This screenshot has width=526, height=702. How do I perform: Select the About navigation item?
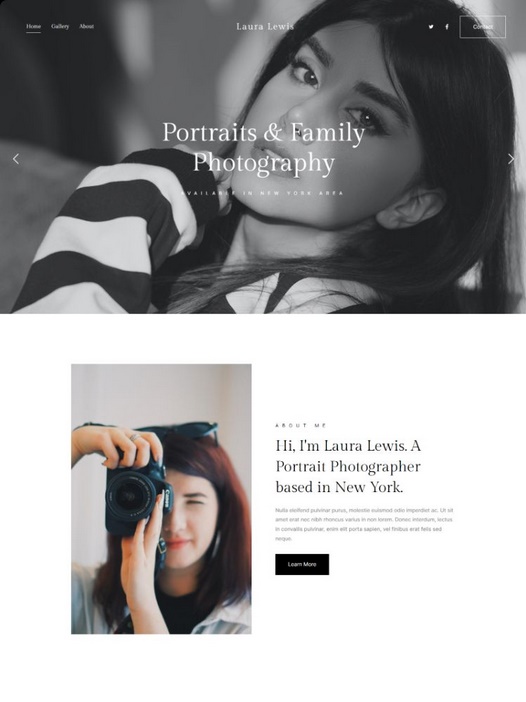86,26
